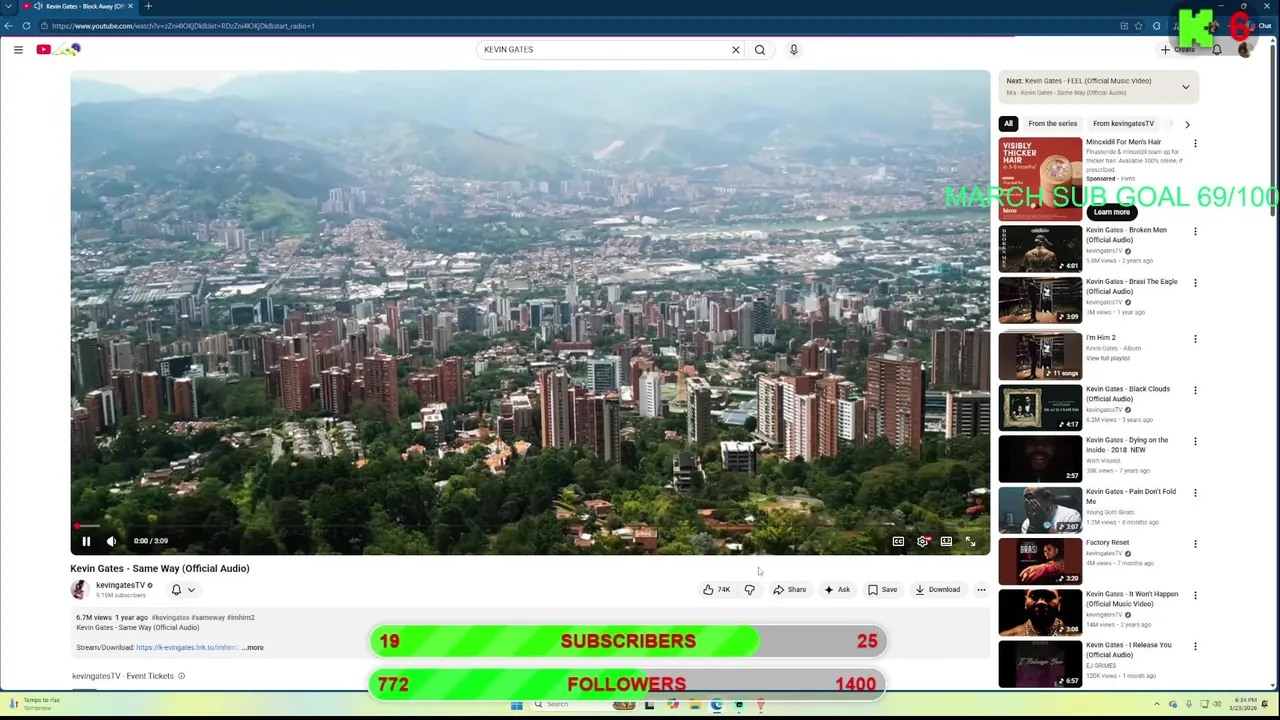Expand description with ...more
The image size is (1280, 720).
point(253,648)
